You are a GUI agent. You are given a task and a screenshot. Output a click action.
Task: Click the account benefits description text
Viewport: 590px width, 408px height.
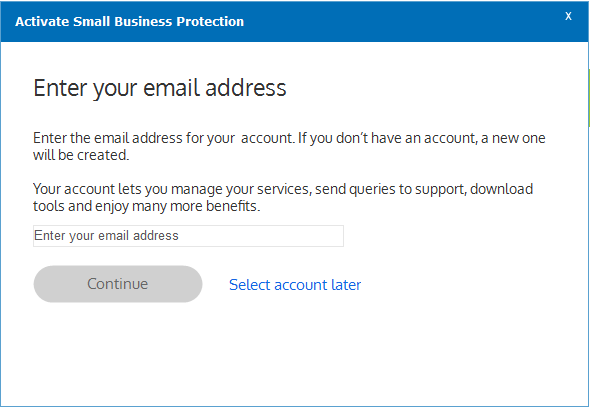[x=283, y=197]
